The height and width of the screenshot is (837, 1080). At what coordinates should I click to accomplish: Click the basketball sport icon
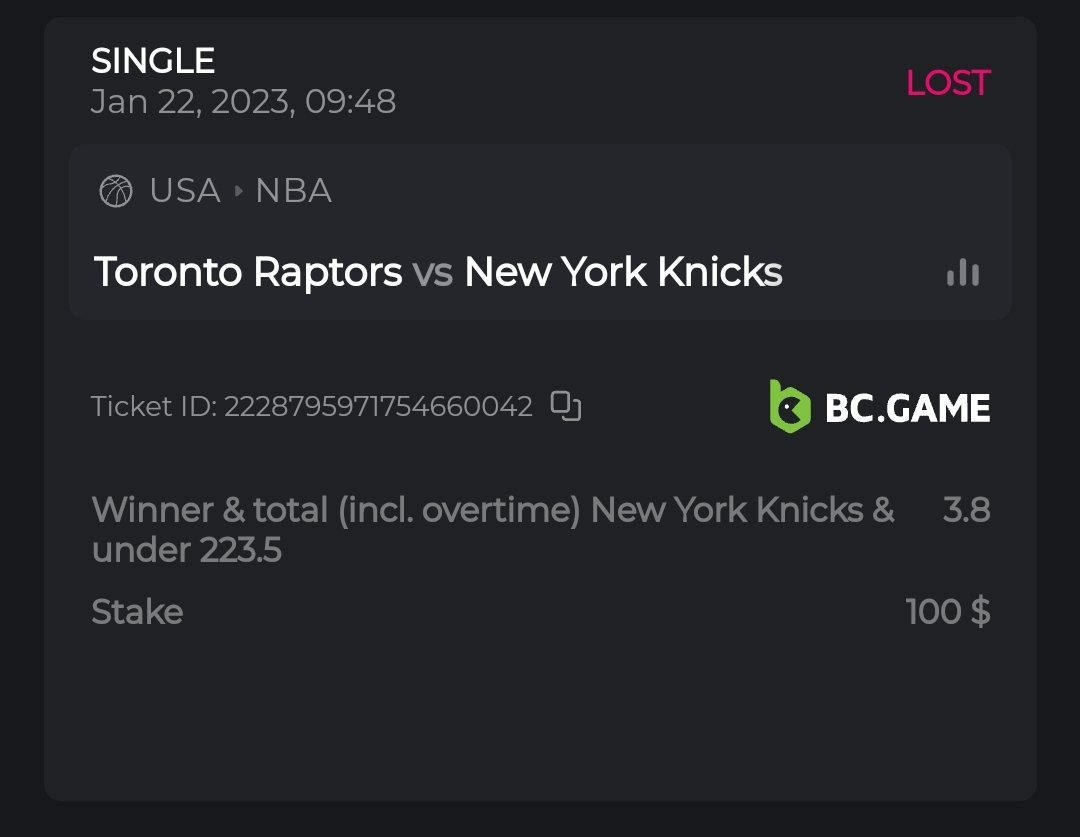coord(116,191)
